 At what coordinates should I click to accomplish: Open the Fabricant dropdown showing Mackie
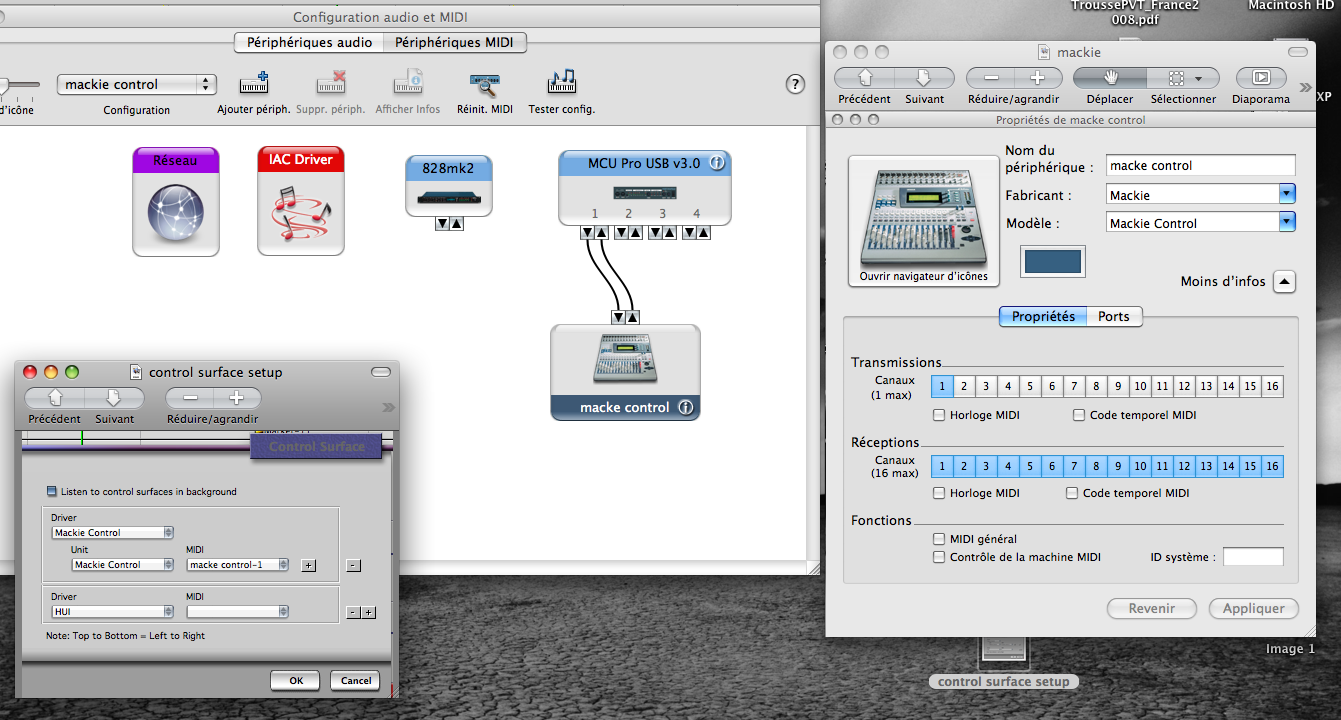pyautogui.click(x=1201, y=195)
